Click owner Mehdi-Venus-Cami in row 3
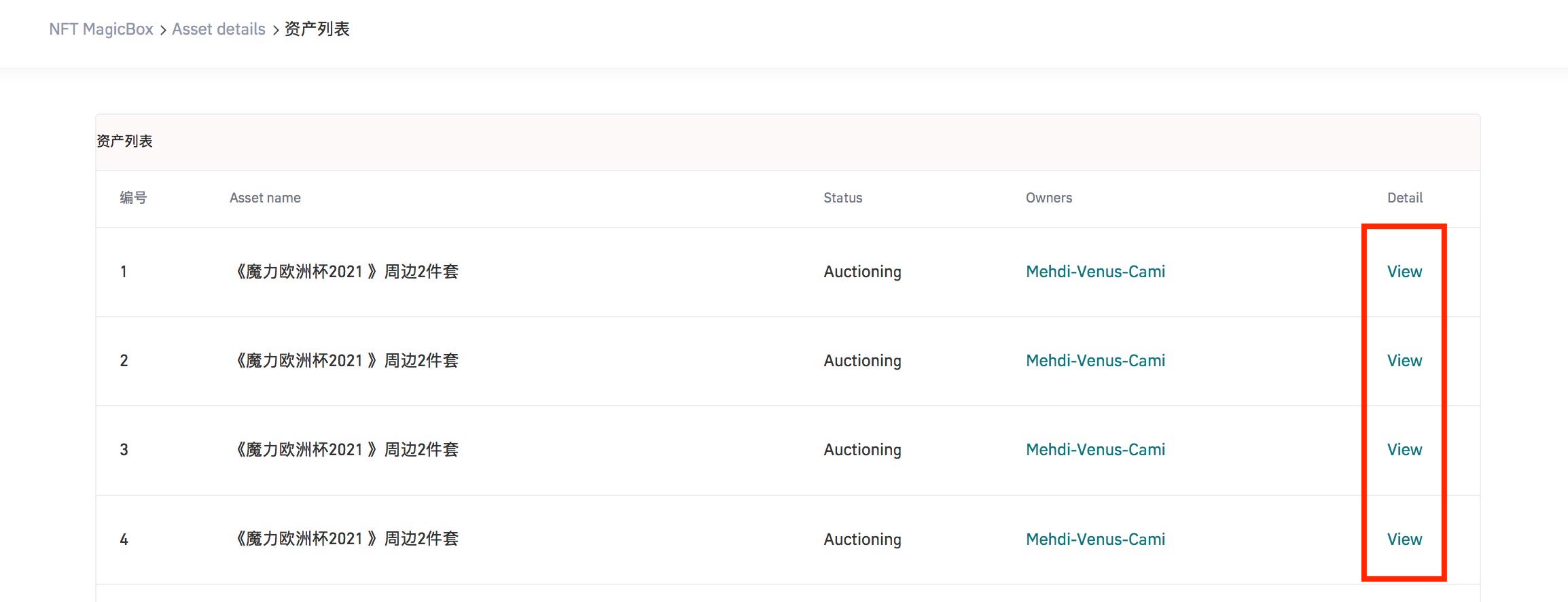Image resolution: width=1568 pixels, height=602 pixels. click(1095, 450)
